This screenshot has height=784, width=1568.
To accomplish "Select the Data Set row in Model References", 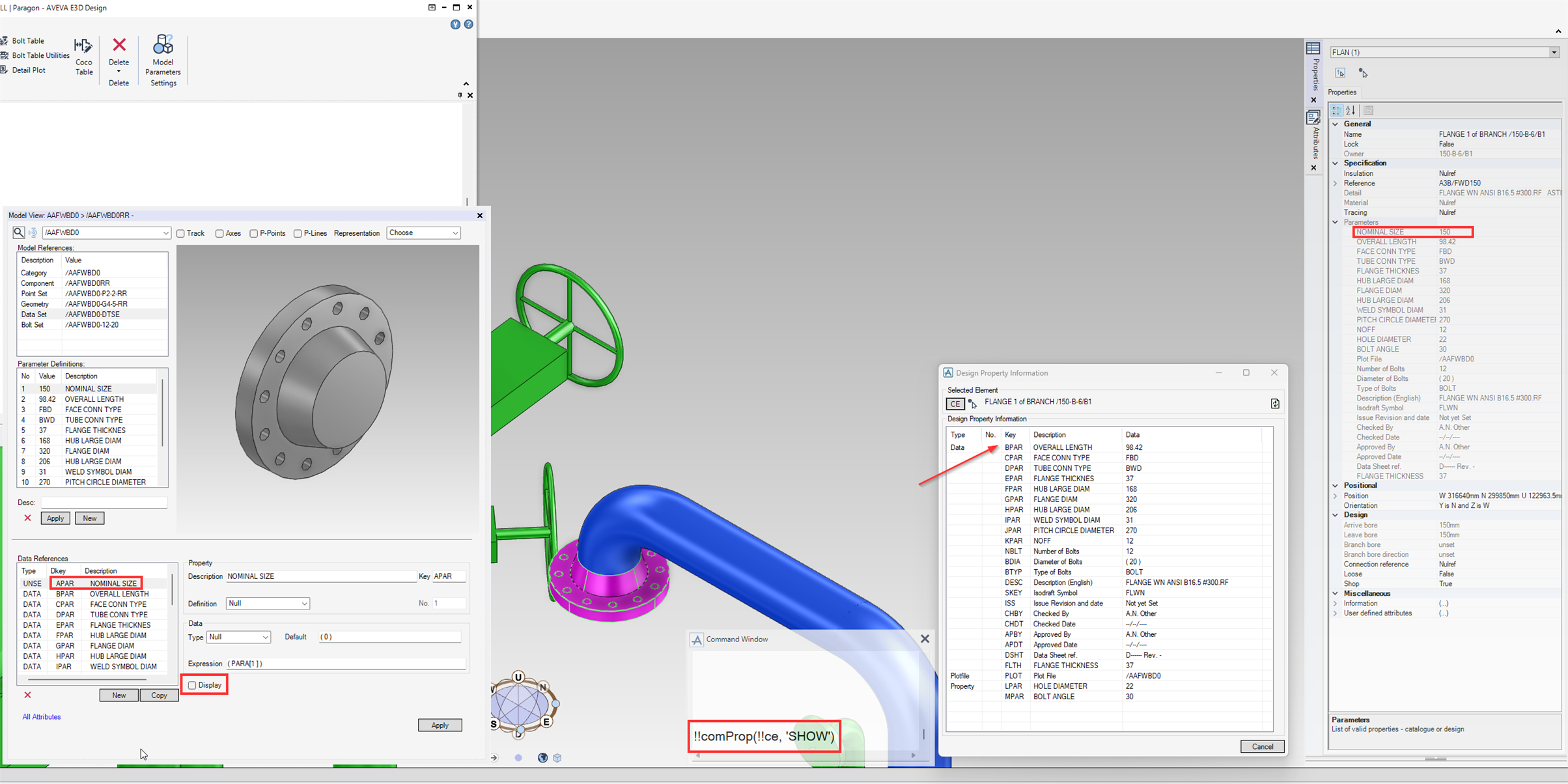I will point(92,315).
